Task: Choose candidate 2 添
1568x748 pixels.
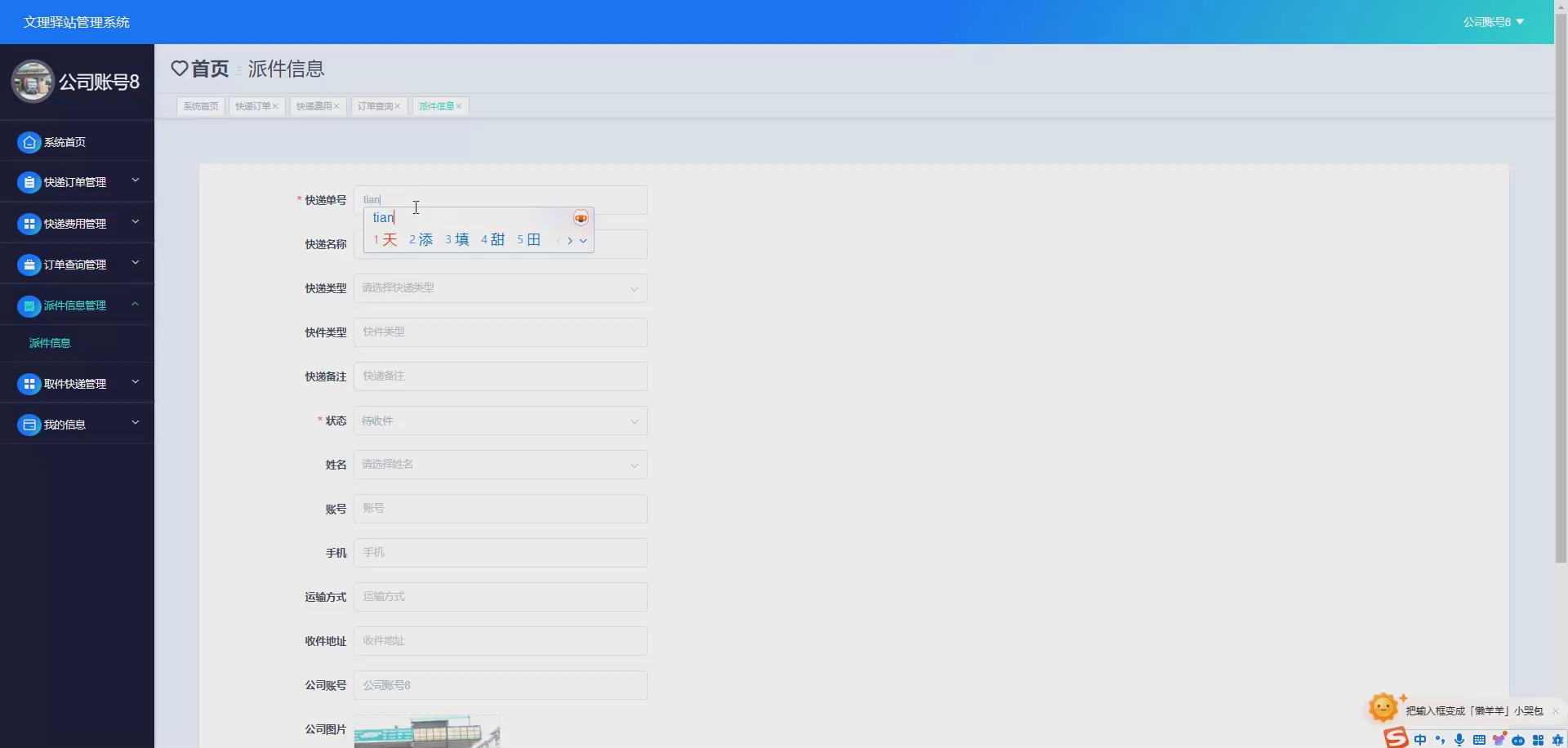Action: [x=421, y=239]
